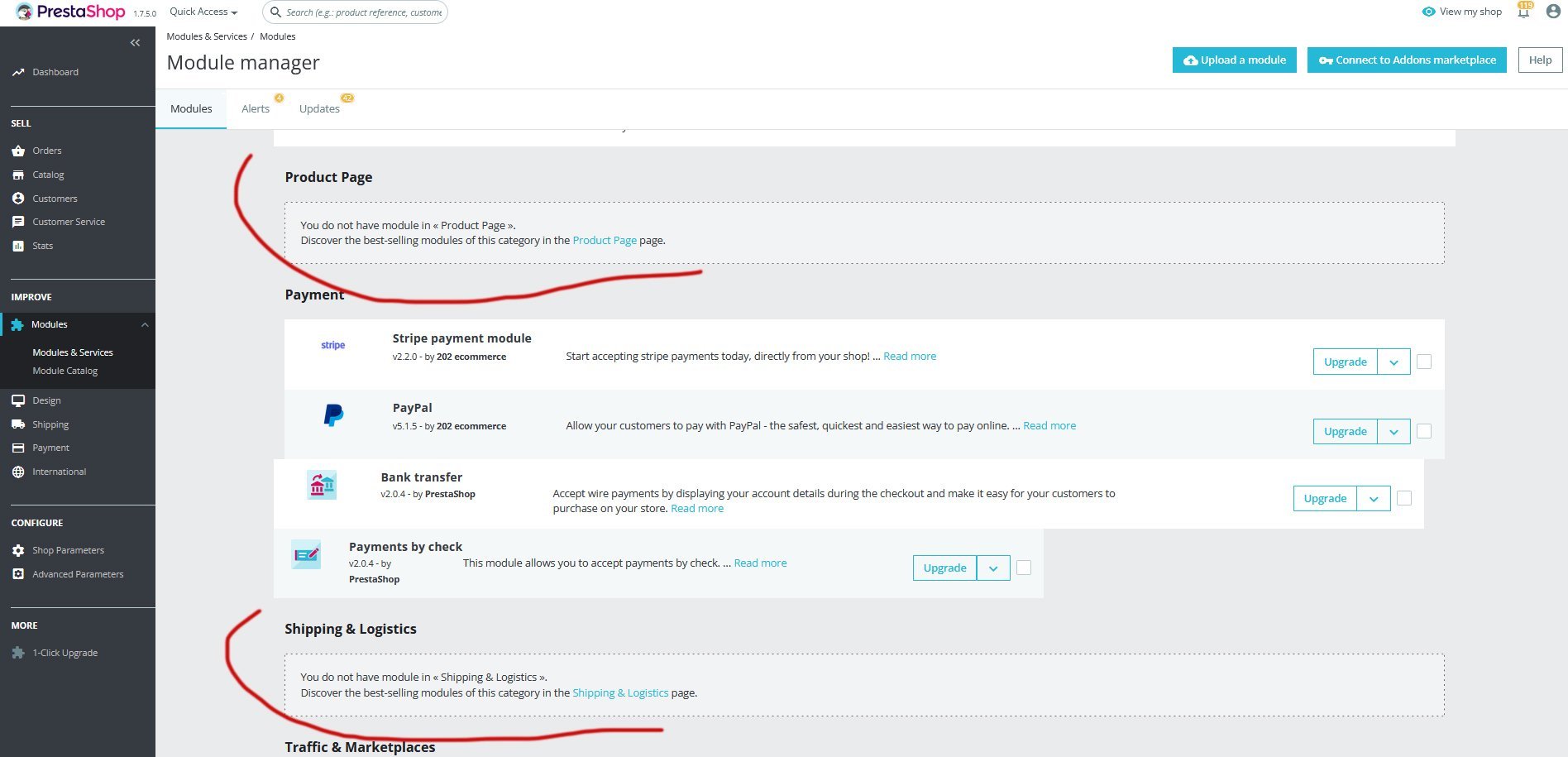This screenshot has width=1568, height=757.
Task: Click the Design monitor icon
Action: click(x=18, y=400)
